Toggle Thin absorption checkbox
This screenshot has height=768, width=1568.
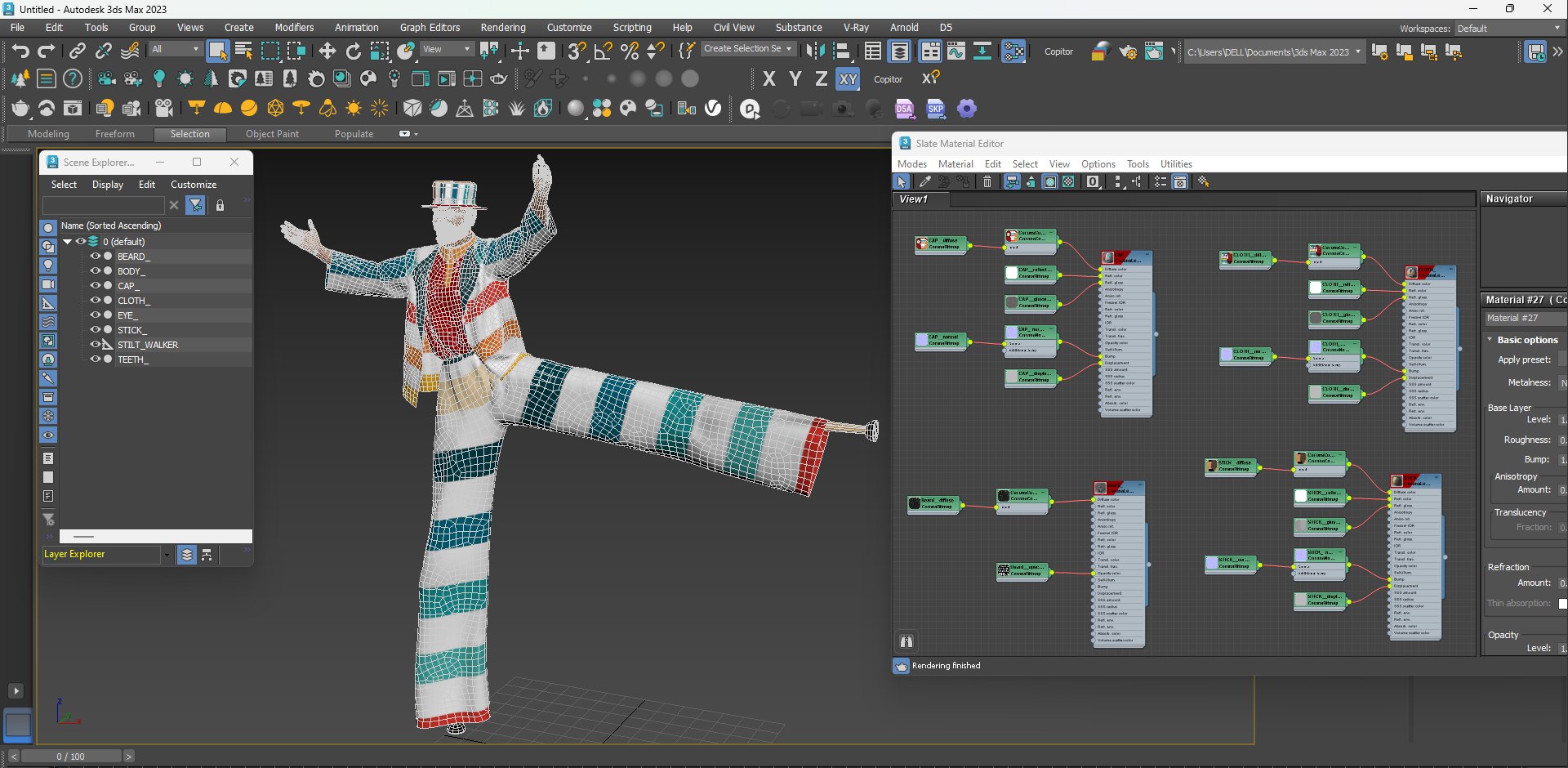(1563, 604)
